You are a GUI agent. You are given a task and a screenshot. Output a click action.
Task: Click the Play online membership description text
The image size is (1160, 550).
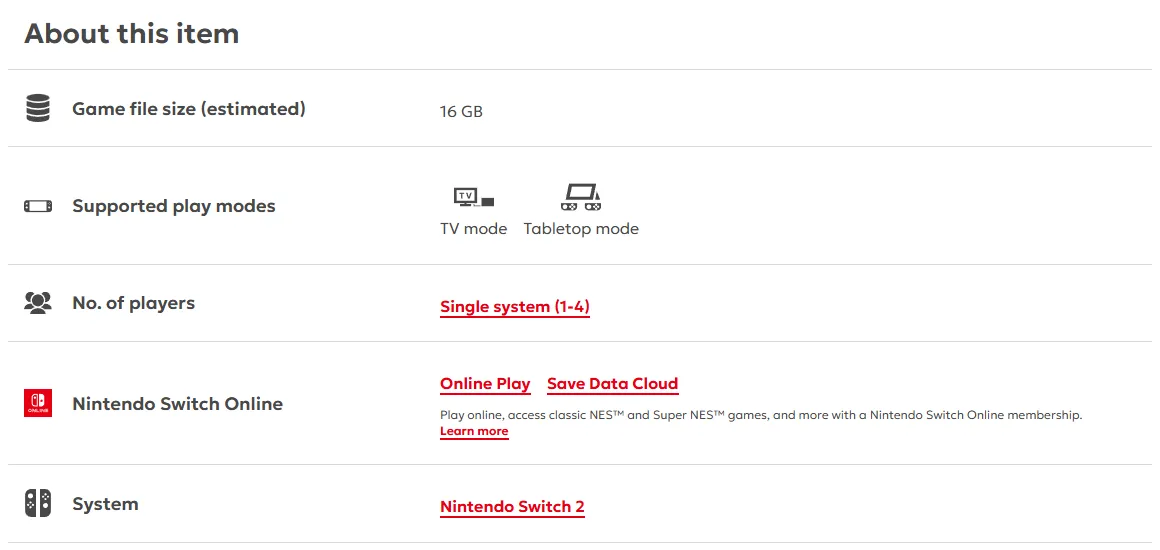761,415
